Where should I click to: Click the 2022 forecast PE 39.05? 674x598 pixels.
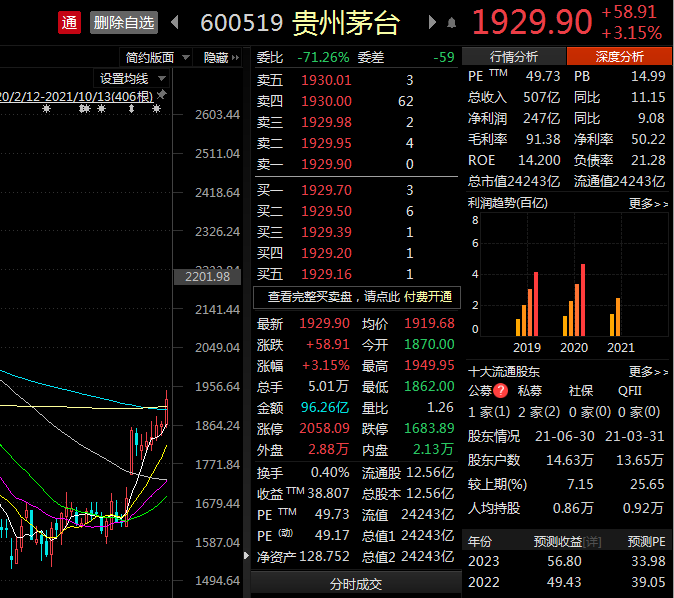[x=648, y=582]
